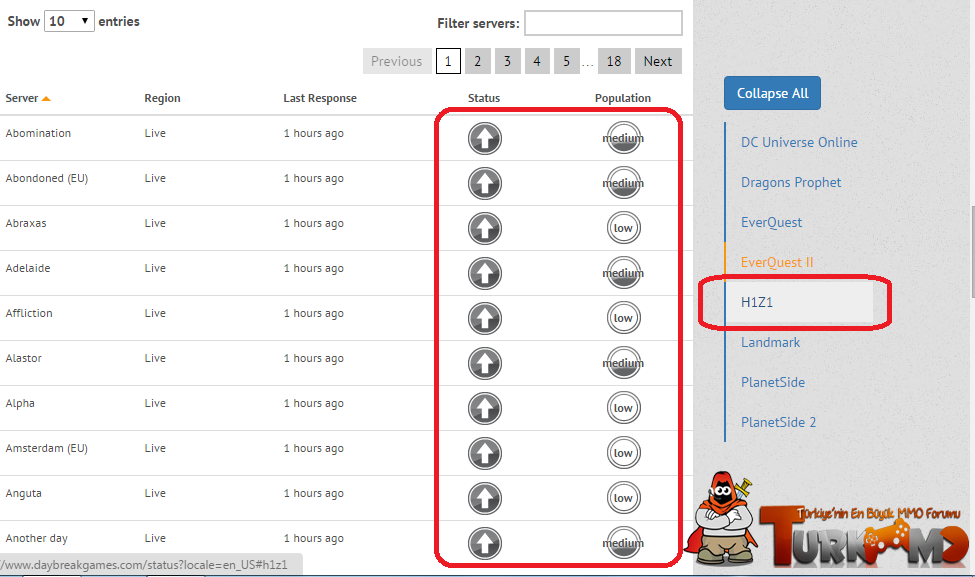Select H1Z1 in the game list
The image size is (975, 577).
(x=799, y=302)
